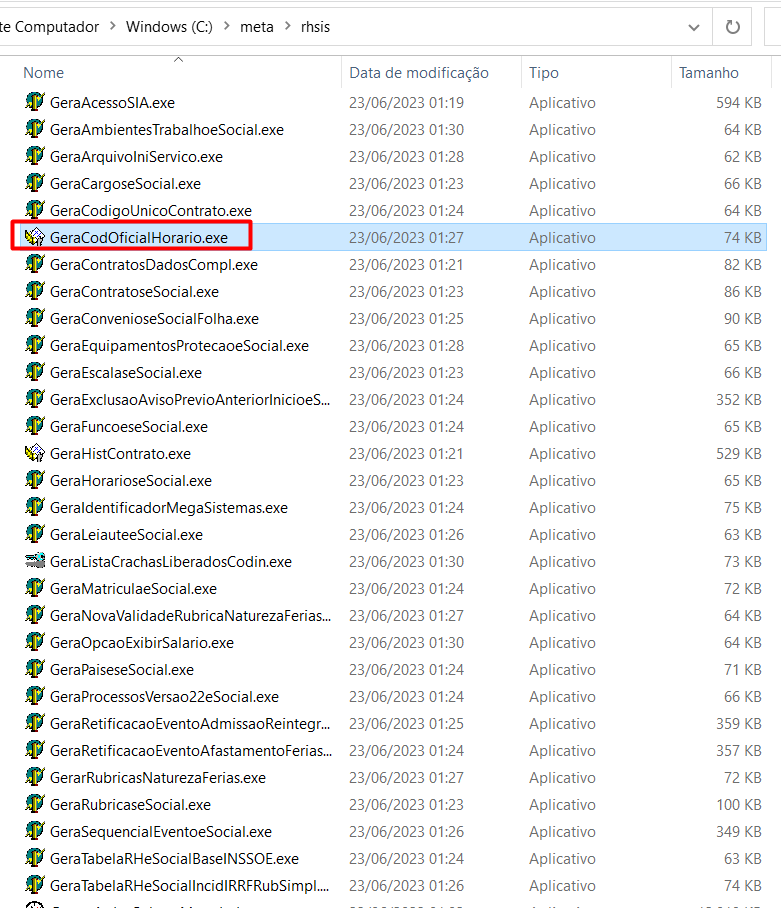Sort files by Nome column header
The image size is (781, 911).
(x=43, y=73)
